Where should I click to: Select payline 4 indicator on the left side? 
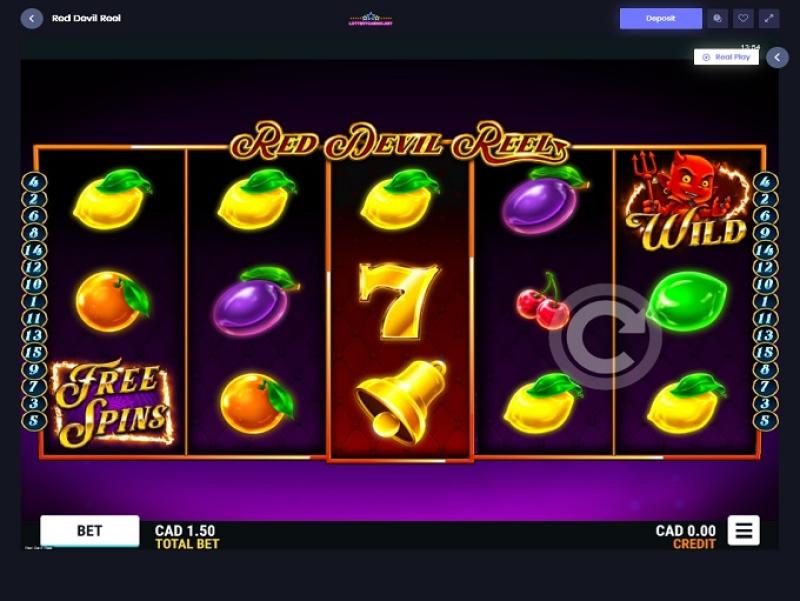pyautogui.click(x=34, y=182)
